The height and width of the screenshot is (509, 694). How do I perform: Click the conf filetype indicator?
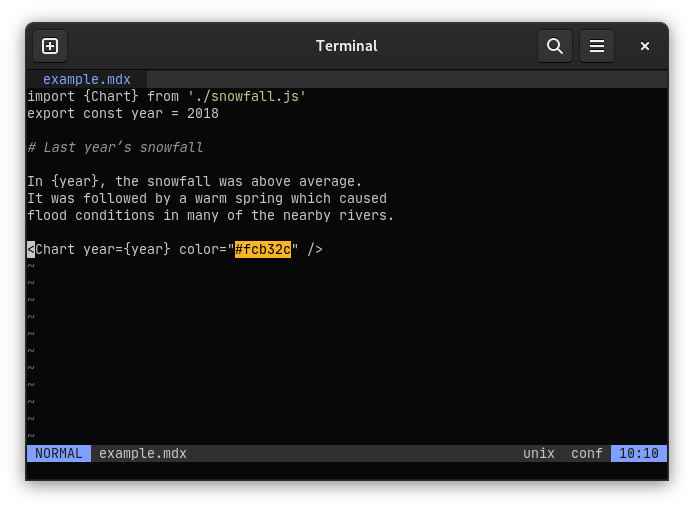click(x=586, y=453)
